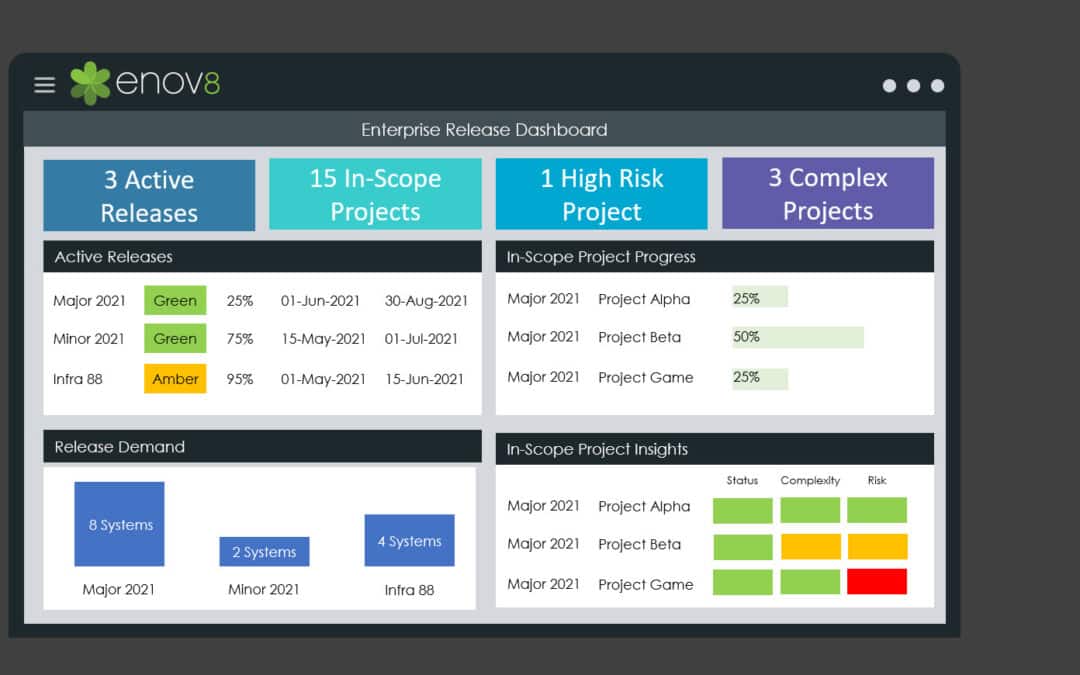Click Project Beta amber Risk cell

(x=878, y=547)
